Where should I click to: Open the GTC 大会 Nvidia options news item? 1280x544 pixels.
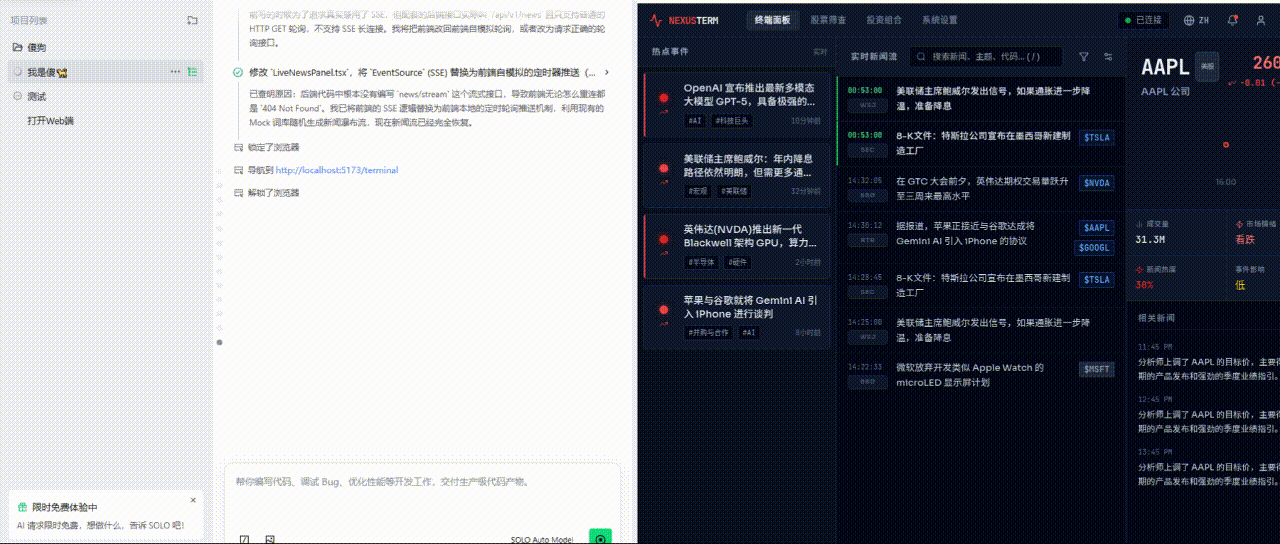coord(980,188)
